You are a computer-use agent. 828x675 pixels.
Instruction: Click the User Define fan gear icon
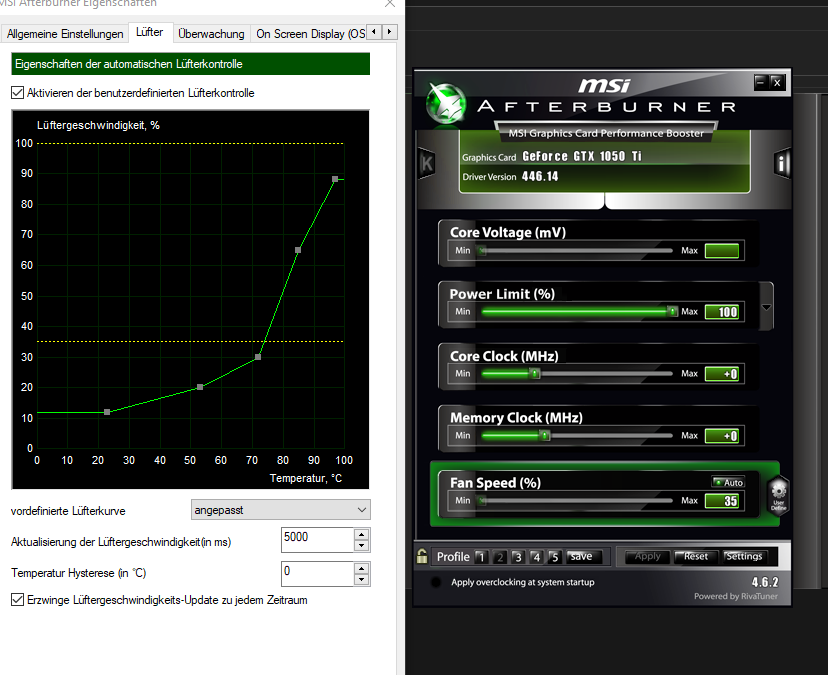[778, 495]
